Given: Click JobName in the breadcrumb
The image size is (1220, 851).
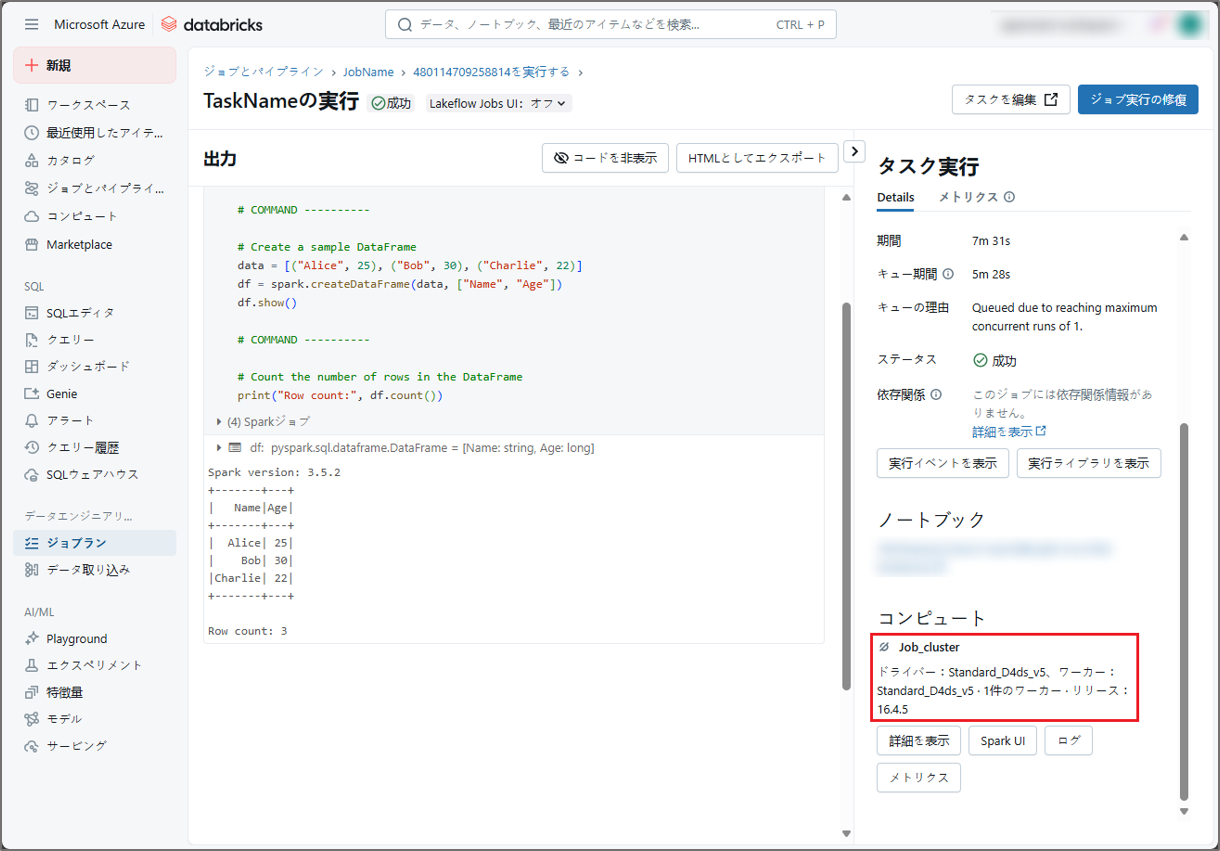Looking at the screenshot, I should coord(368,72).
